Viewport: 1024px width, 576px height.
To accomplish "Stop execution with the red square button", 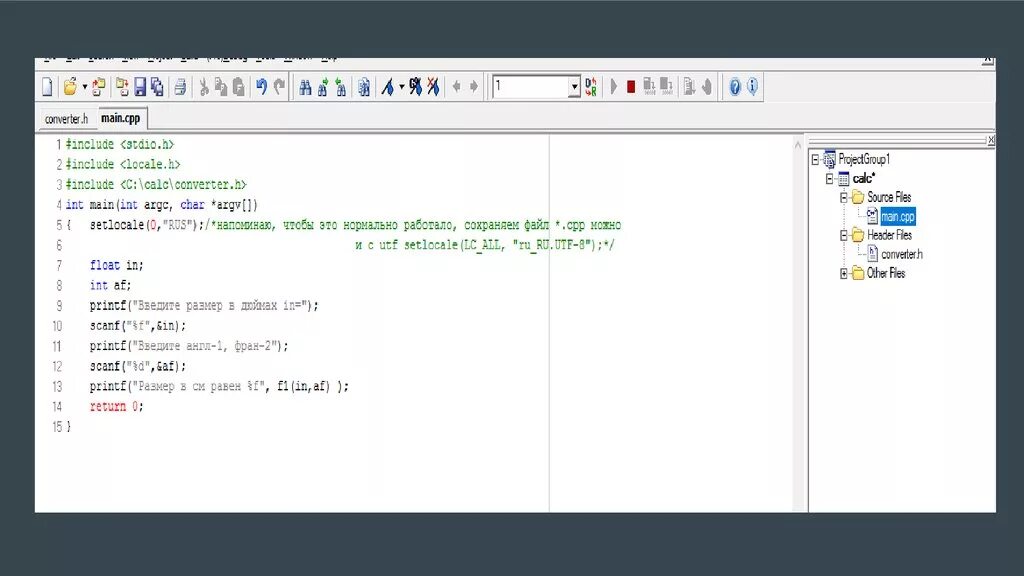I will tap(631, 87).
